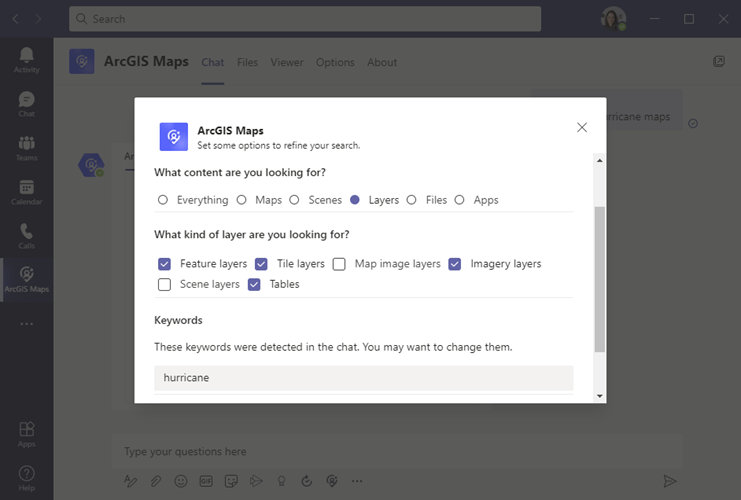Select the Maps radio button
The height and width of the screenshot is (500, 741).
241,200
